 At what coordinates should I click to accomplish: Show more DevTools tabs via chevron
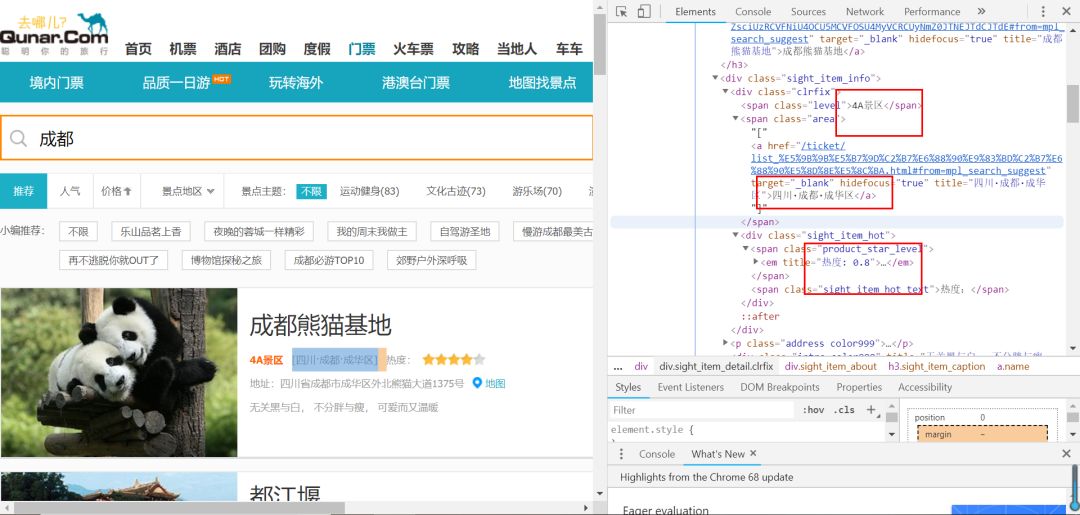coord(981,12)
